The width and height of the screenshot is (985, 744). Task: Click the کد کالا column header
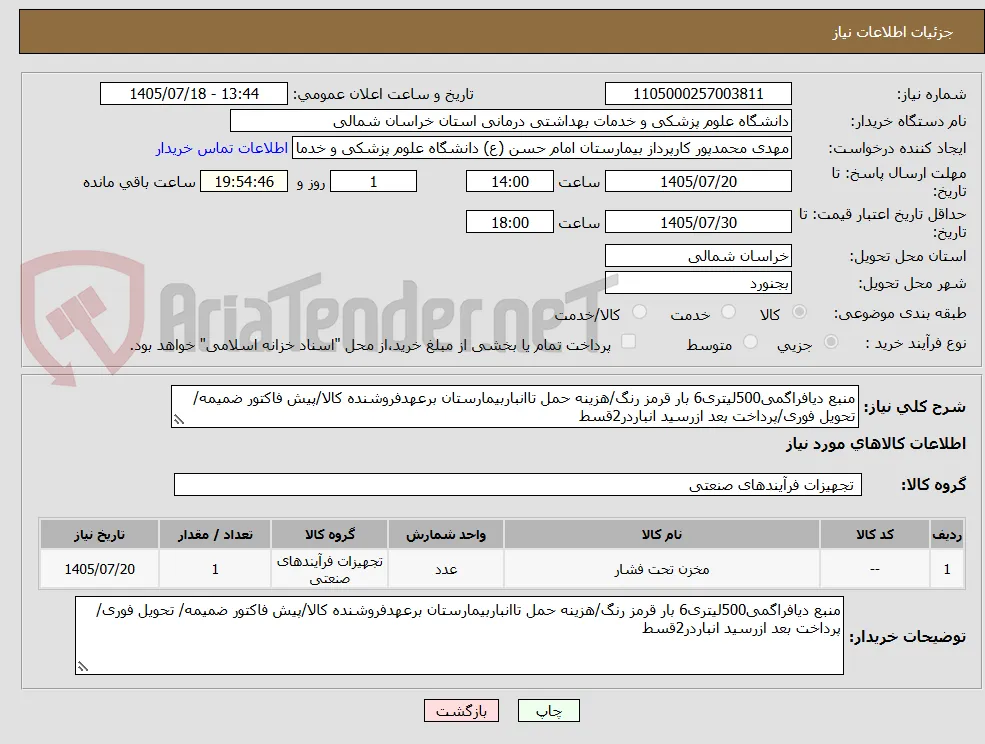click(874, 534)
